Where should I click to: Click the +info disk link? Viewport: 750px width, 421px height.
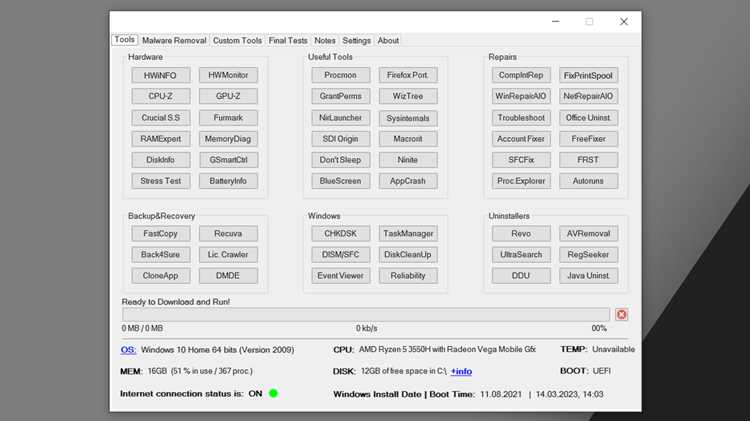pos(461,371)
